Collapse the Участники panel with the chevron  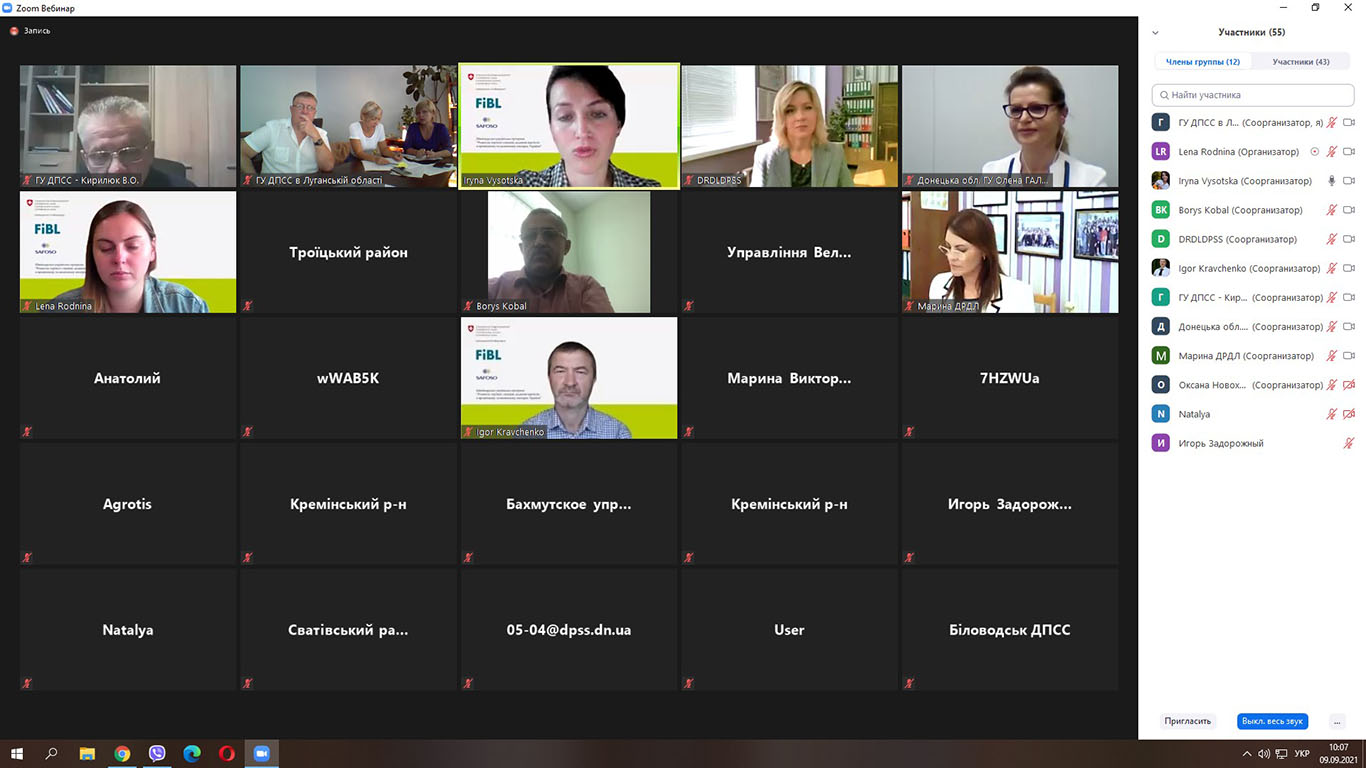[1155, 32]
